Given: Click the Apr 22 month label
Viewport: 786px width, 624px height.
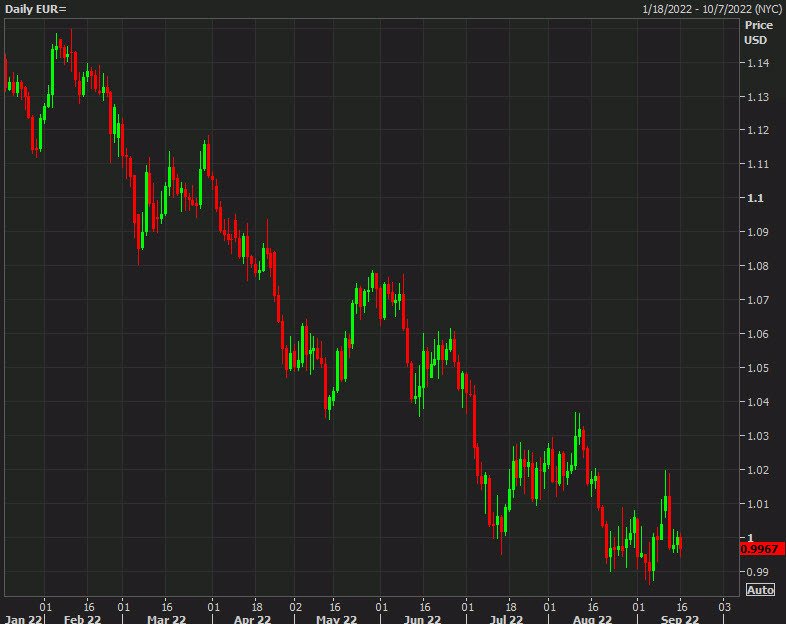Looking at the screenshot, I should [252, 619].
